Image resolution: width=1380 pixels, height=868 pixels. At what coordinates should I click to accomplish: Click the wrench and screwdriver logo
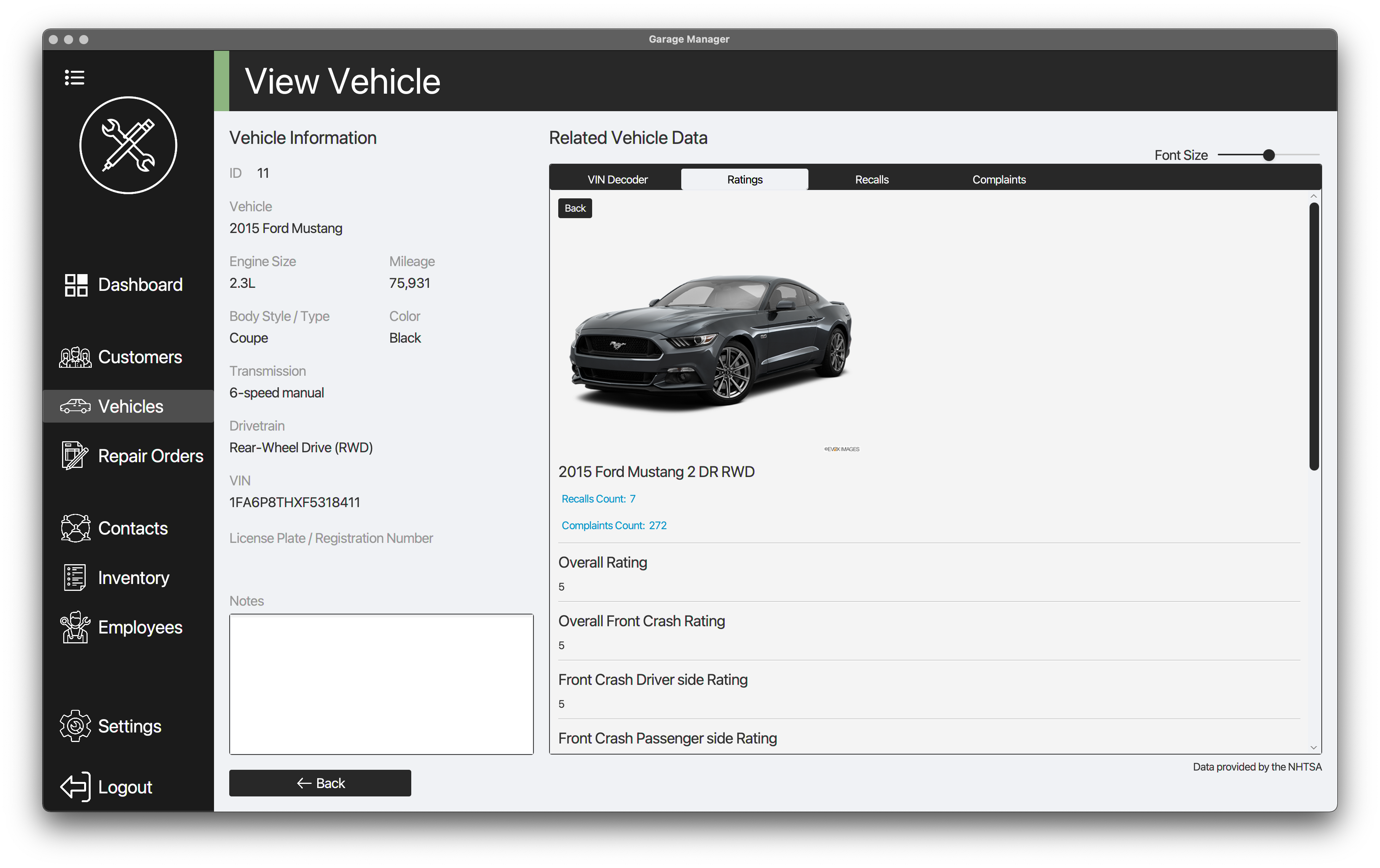(x=128, y=145)
